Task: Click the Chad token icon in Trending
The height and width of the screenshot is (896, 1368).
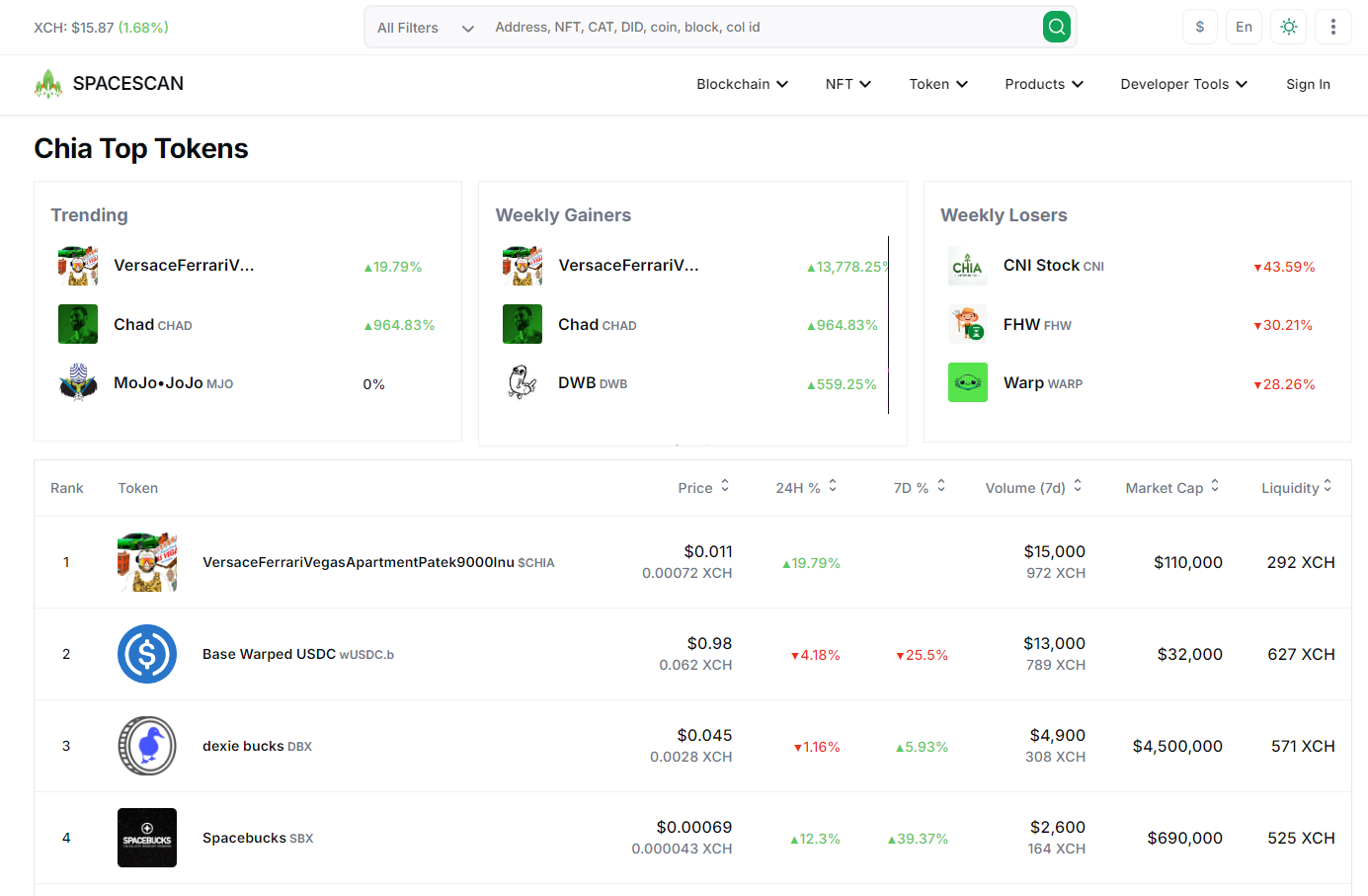Action: (78, 324)
